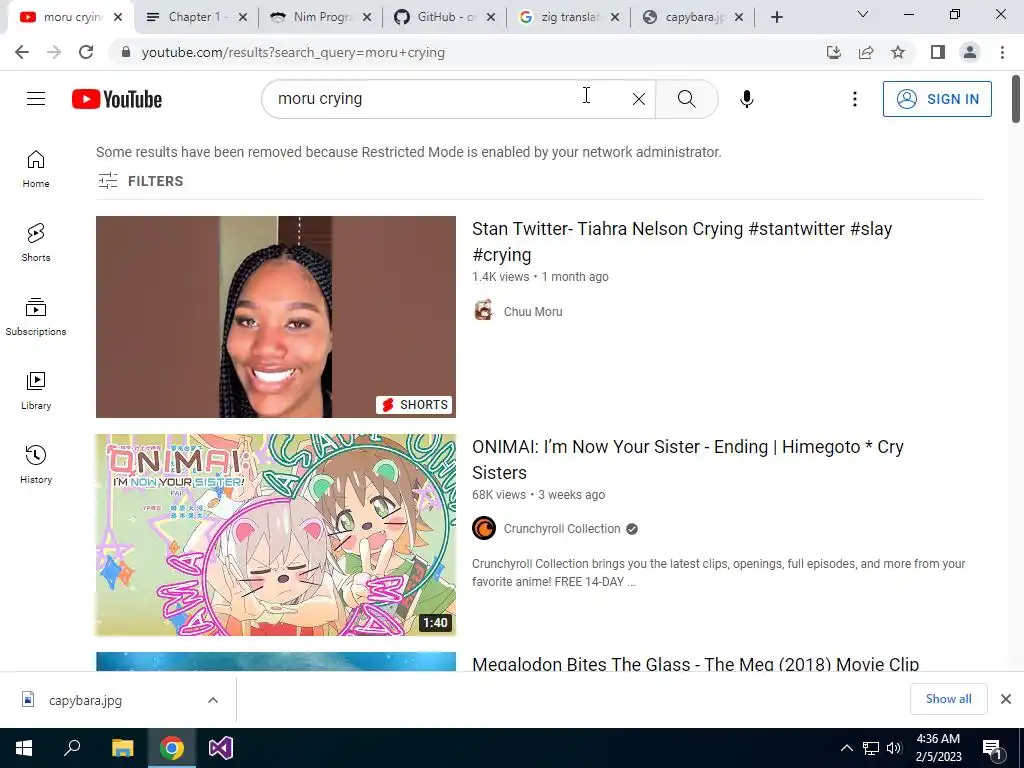Open Windows taskbar search

(x=72, y=748)
